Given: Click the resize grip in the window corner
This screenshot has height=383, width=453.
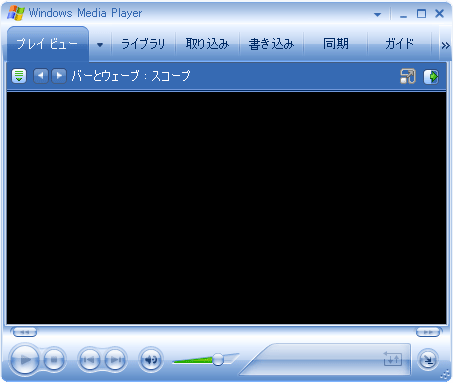Looking at the screenshot, I should coord(446,375).
